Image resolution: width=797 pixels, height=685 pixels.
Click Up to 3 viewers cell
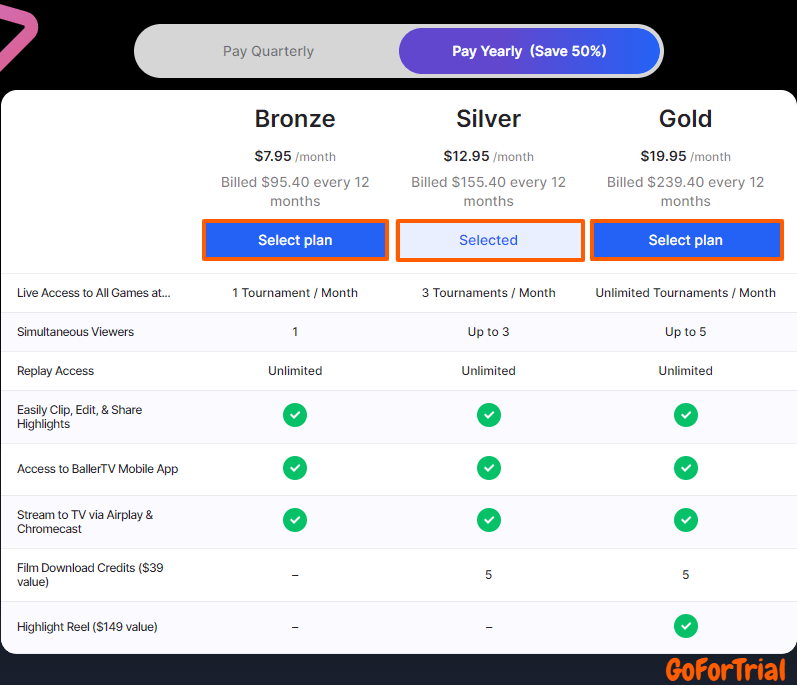[x=488, y=332]
